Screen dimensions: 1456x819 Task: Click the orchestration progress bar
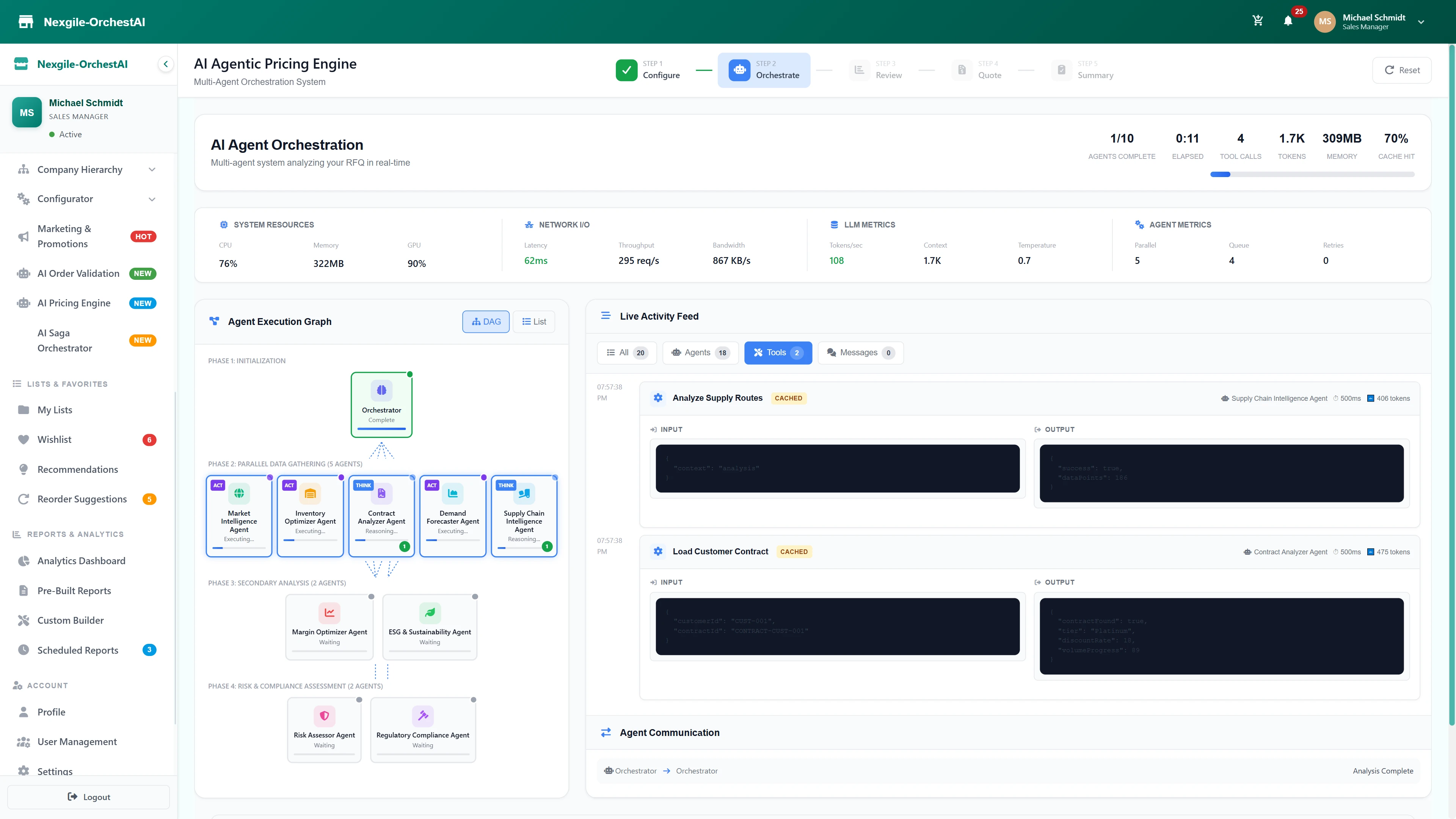click(x=1312, y=174)
